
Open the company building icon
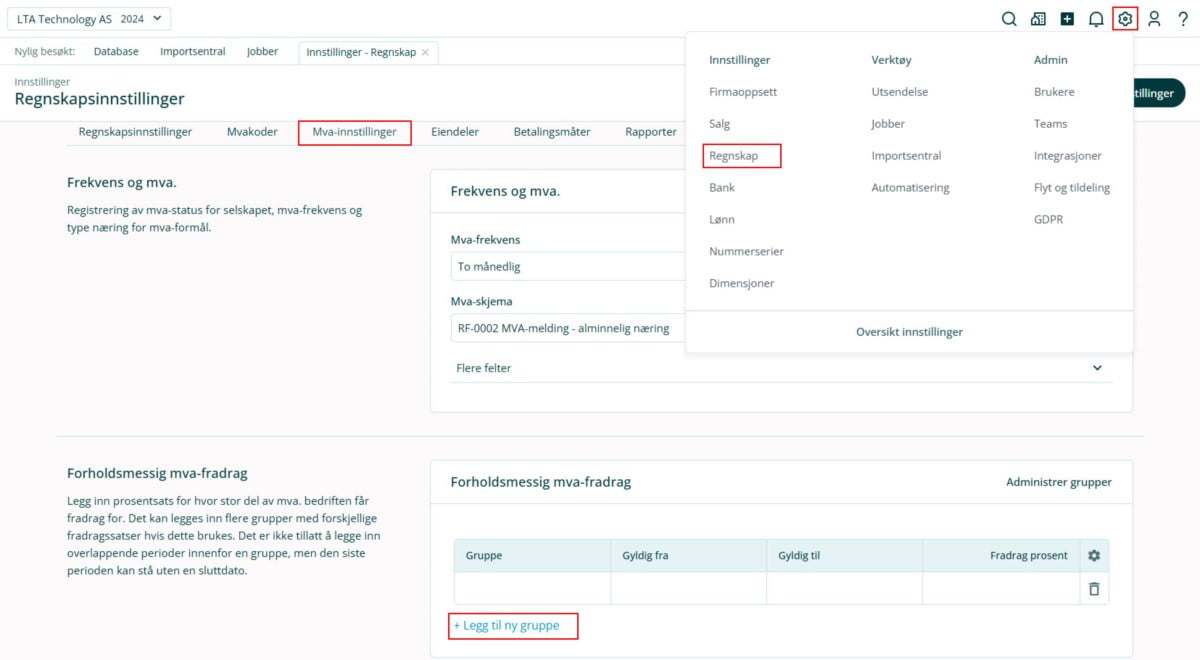point(1038,19)
